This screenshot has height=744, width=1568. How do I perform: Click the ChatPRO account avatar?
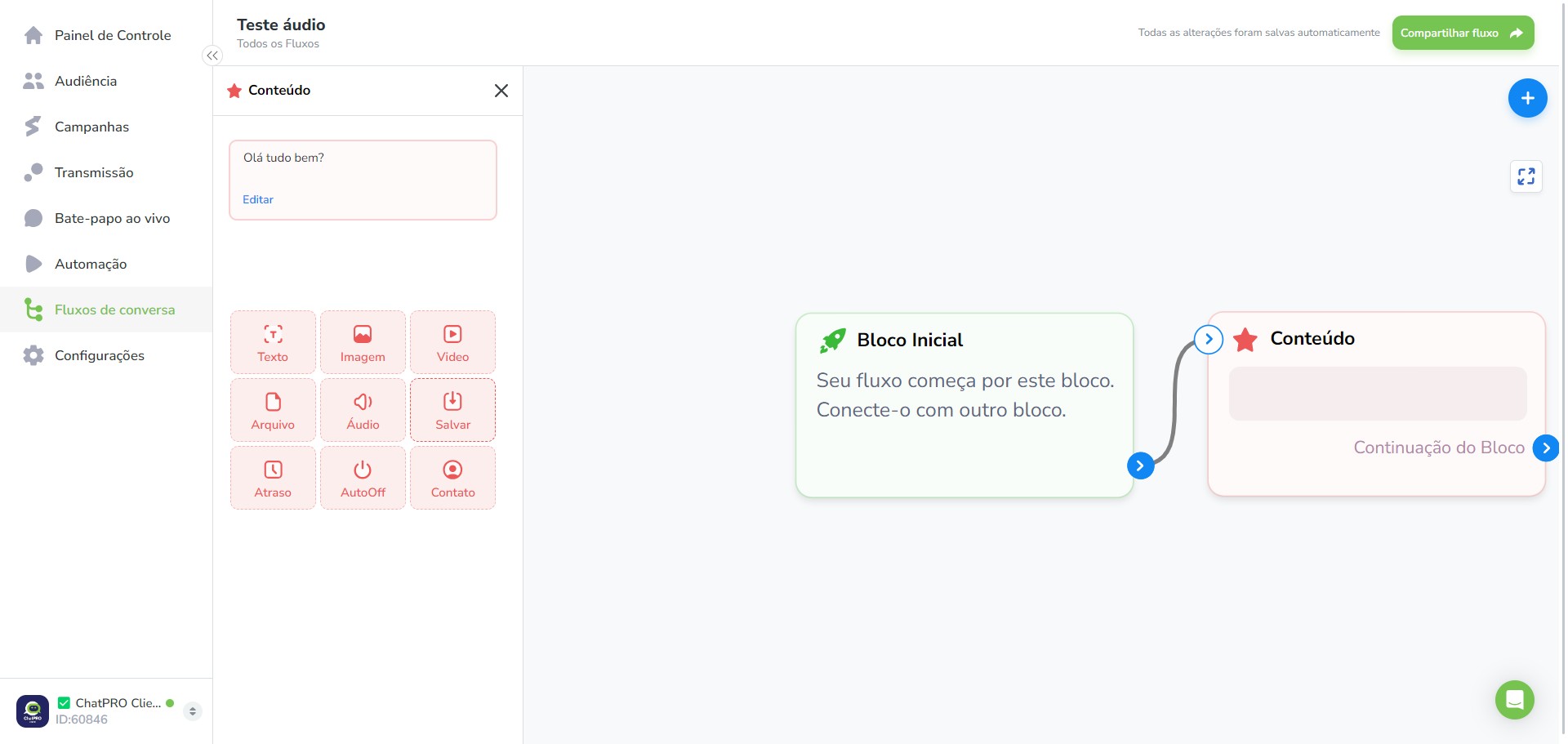point(33,711)
